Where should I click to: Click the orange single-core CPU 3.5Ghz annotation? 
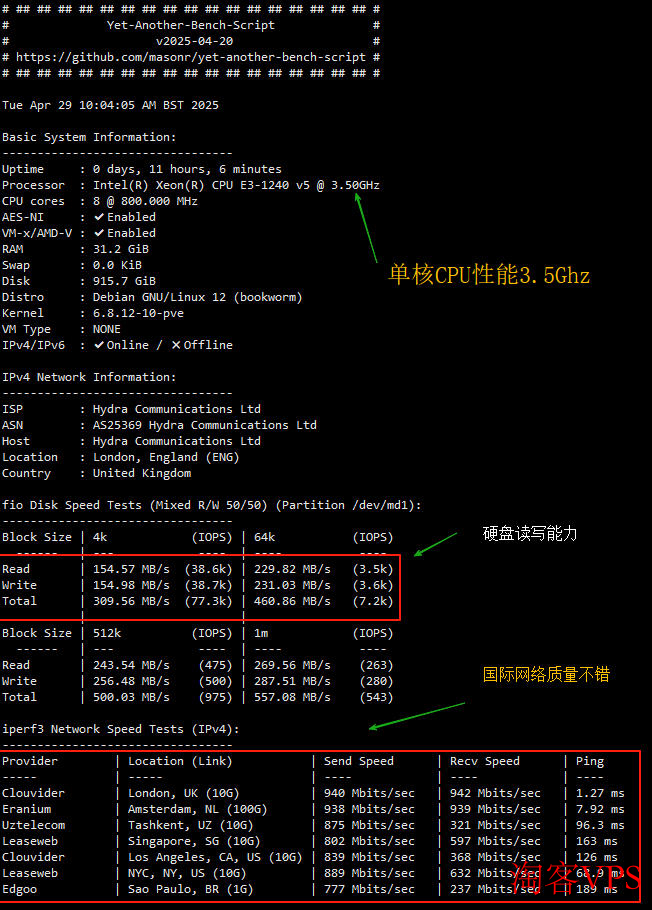(x=489, y=275)
